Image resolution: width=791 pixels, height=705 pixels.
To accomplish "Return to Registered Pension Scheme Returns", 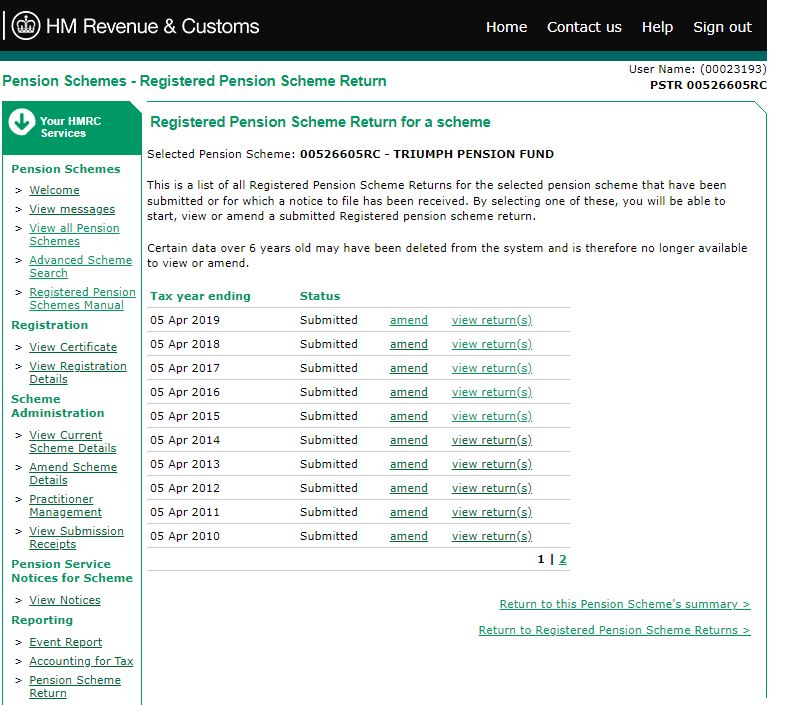I will (x=614, y=630).
